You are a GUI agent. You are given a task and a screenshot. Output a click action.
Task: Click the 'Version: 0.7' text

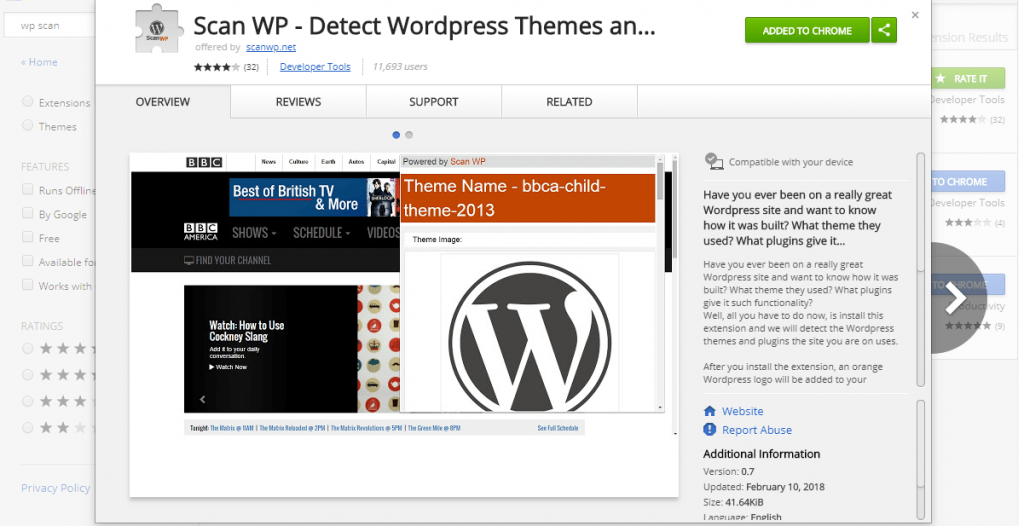[x=729, y=471]
